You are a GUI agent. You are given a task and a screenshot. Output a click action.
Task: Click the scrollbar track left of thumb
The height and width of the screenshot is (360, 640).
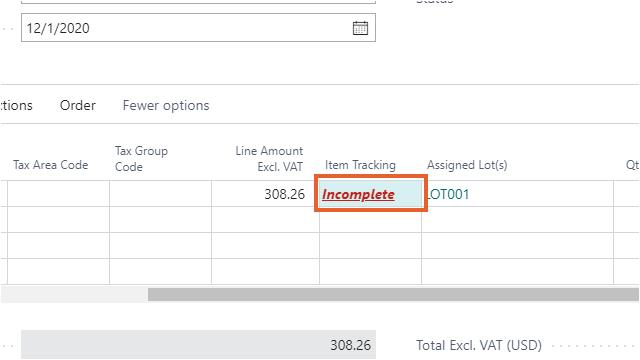(74, 294)
